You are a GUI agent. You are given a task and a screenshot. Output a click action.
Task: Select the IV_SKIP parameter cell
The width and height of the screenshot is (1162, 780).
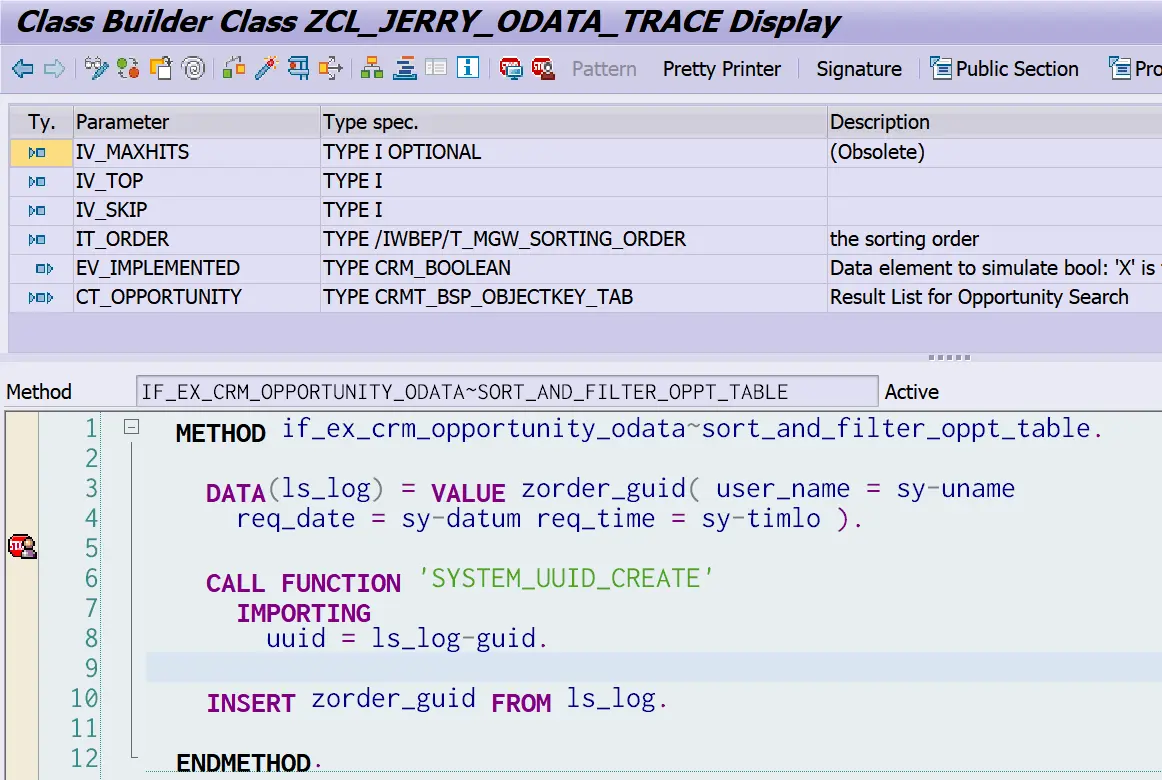pyautogui.click(x=196, y=210)
